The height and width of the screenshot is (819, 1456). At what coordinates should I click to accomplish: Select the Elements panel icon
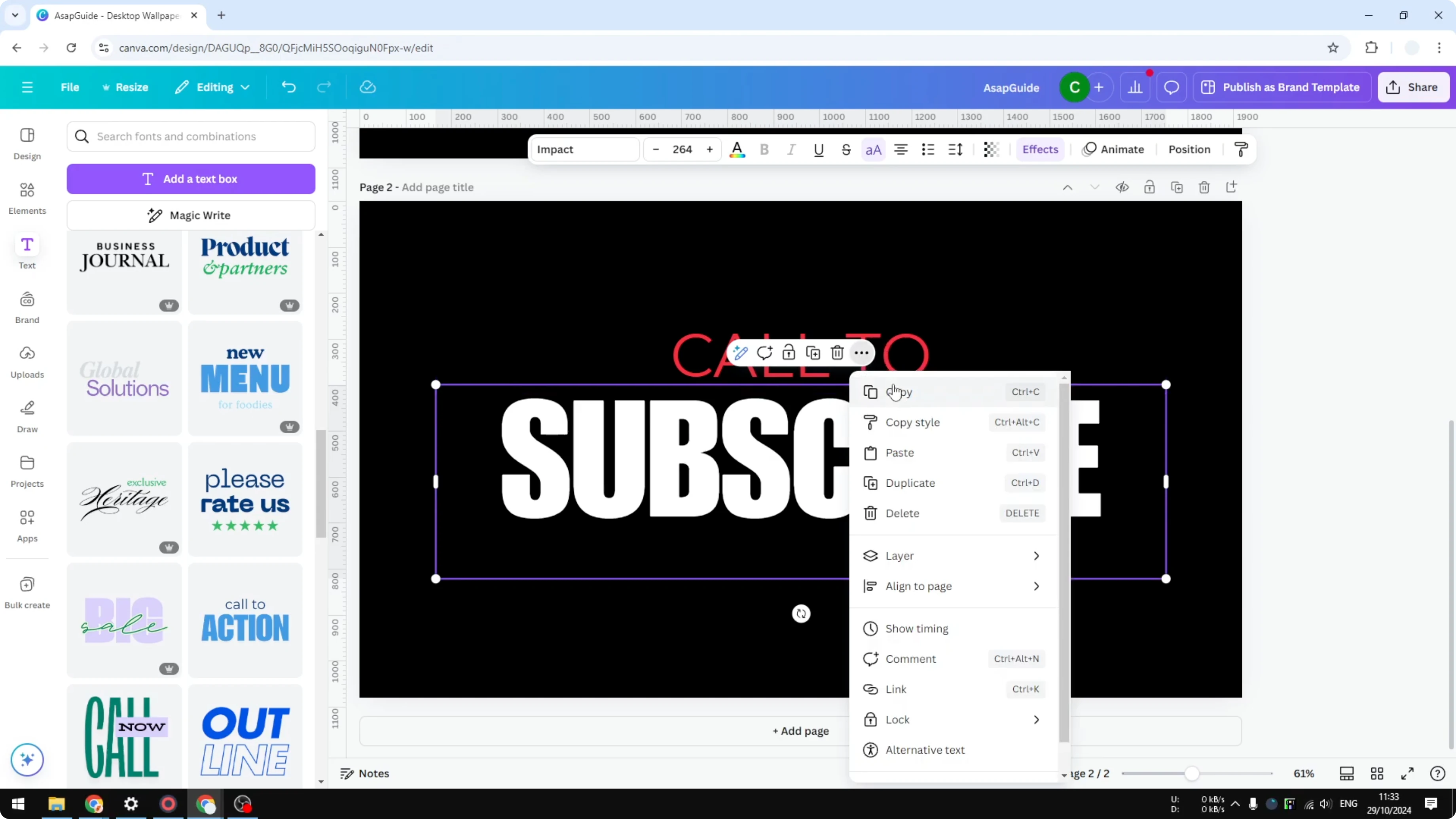[27, 197]
